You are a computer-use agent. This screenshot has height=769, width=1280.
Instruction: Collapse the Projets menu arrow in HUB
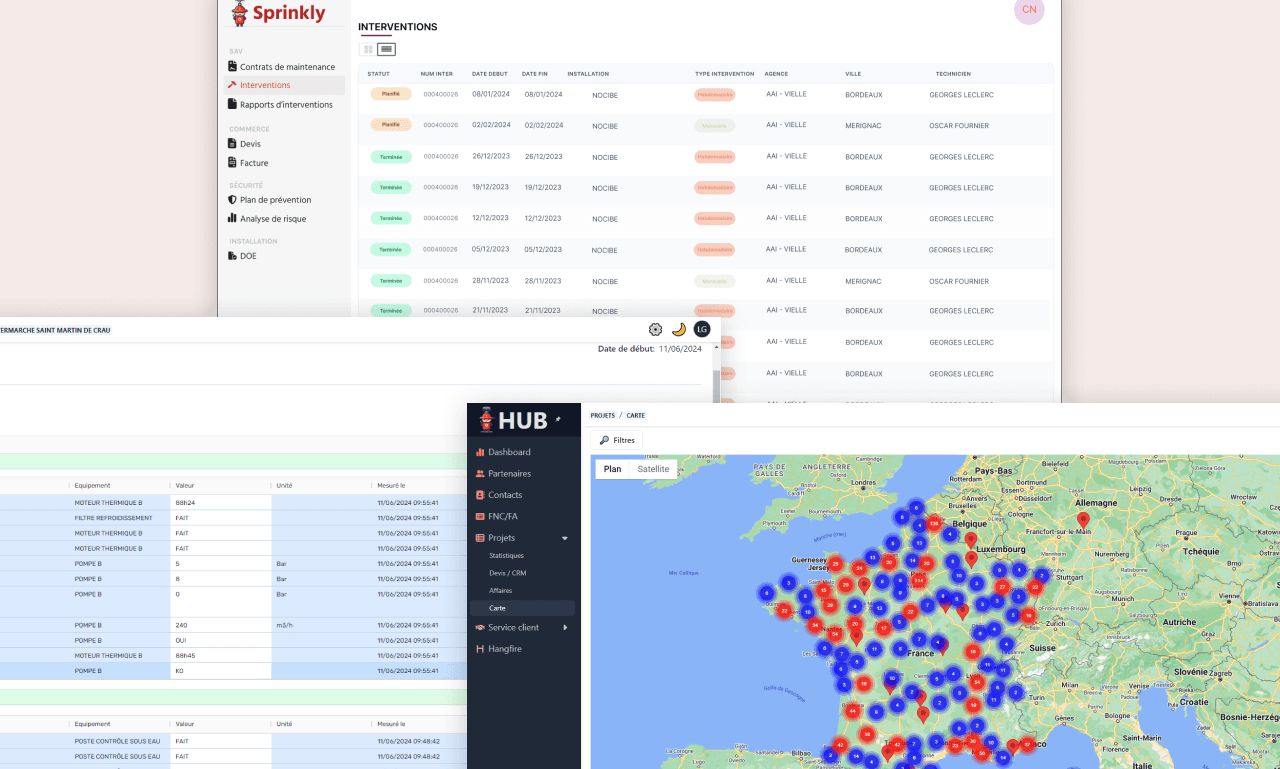point(564,538)
